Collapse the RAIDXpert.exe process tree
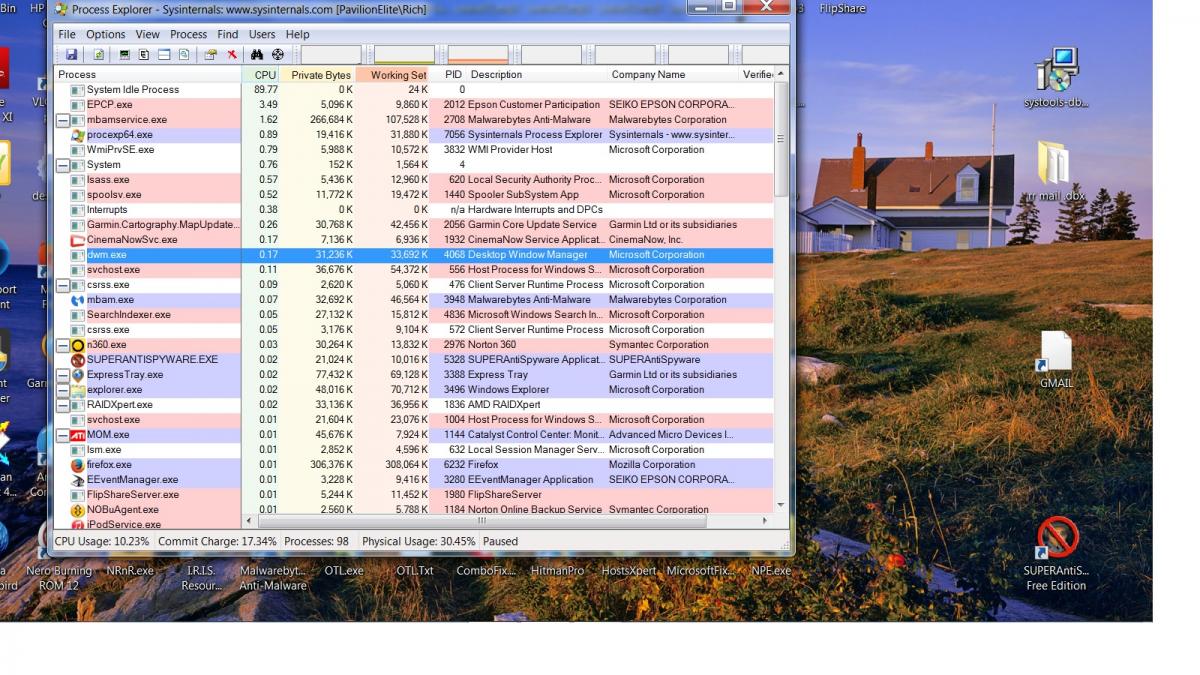 pyautogui.click(x=62, y=405)
